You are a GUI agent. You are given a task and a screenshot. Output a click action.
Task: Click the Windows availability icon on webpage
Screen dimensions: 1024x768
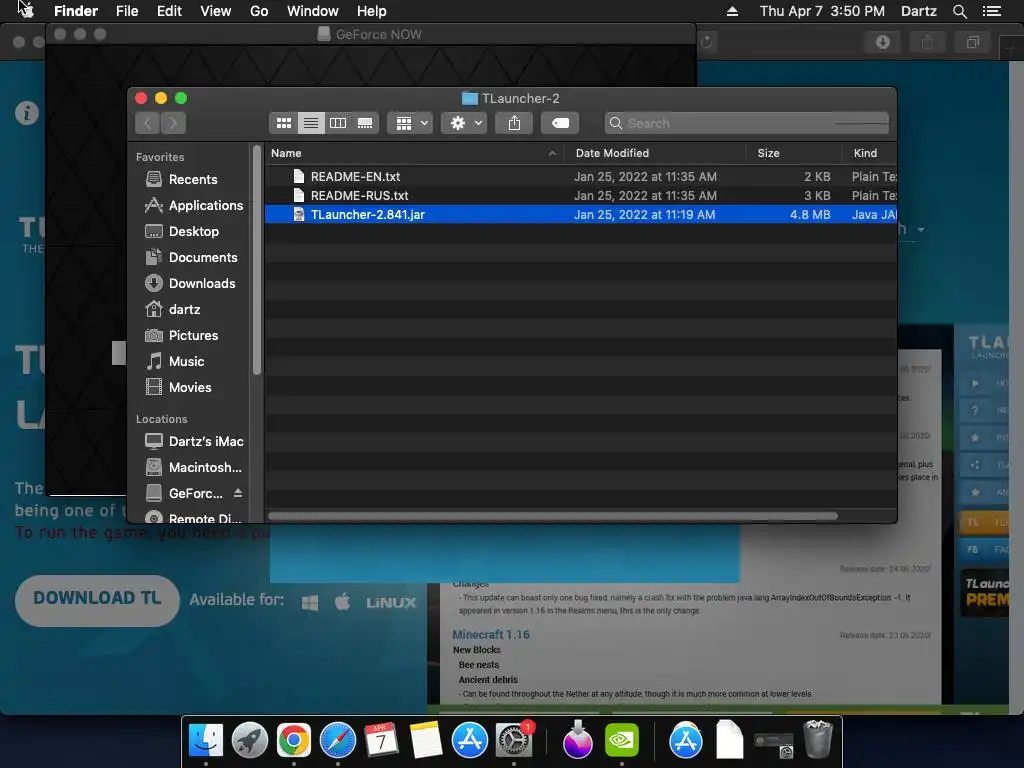[x=310, y=602]
